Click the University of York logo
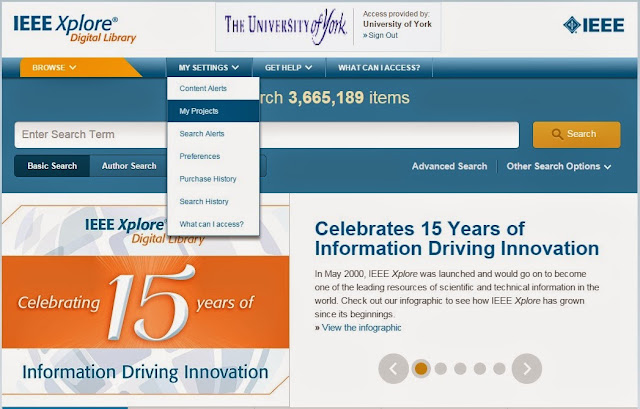 tap(285, 26)
